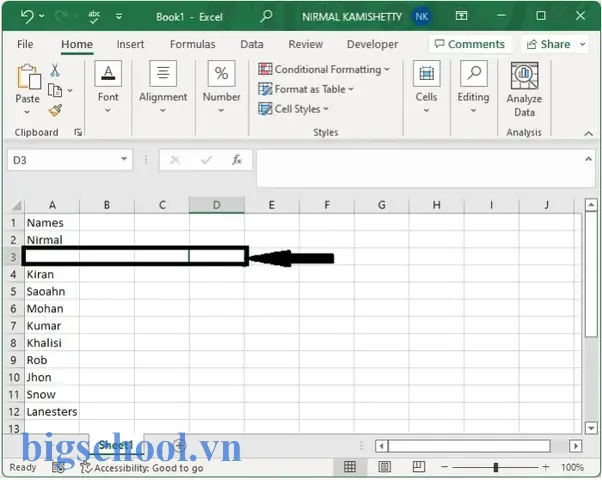This screenshot has width=602, height=480.
Task: Click the Undo icon in title bar
Action: [27, 16]
